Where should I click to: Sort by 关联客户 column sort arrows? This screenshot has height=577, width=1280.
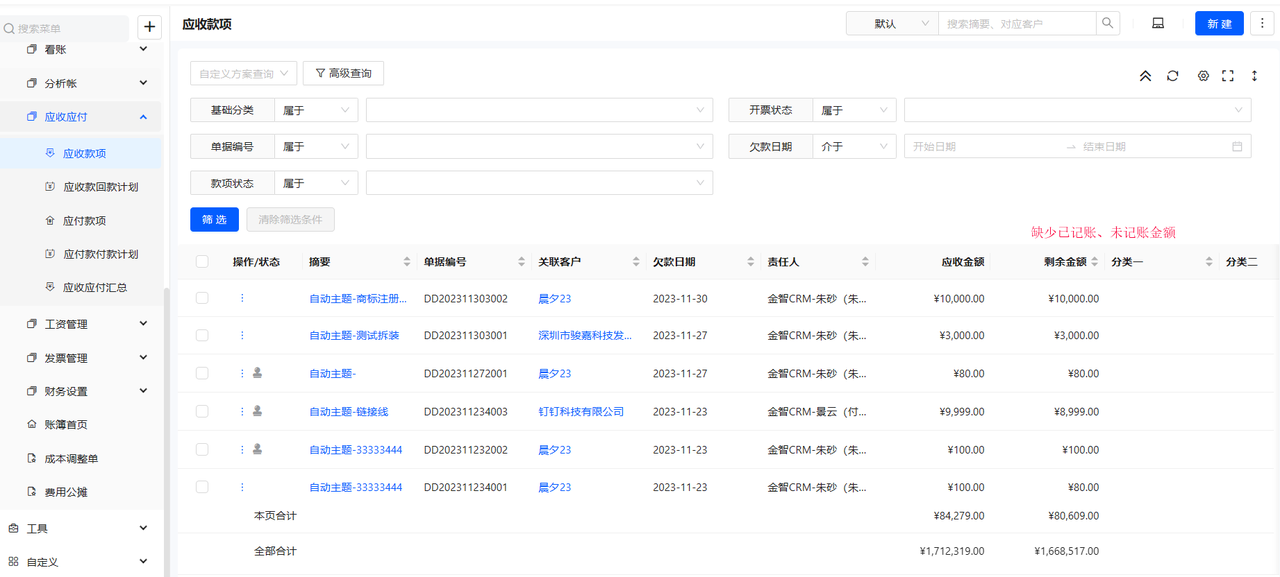tap(637, 262)
